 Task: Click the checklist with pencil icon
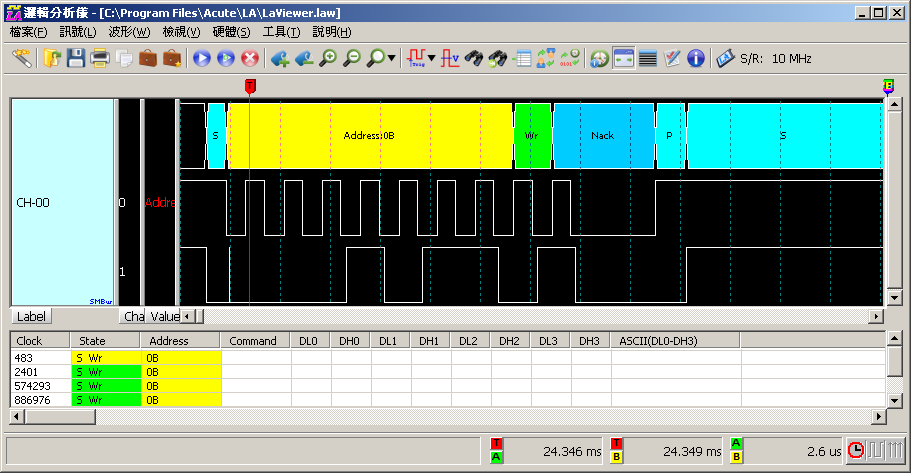(672, 58)
